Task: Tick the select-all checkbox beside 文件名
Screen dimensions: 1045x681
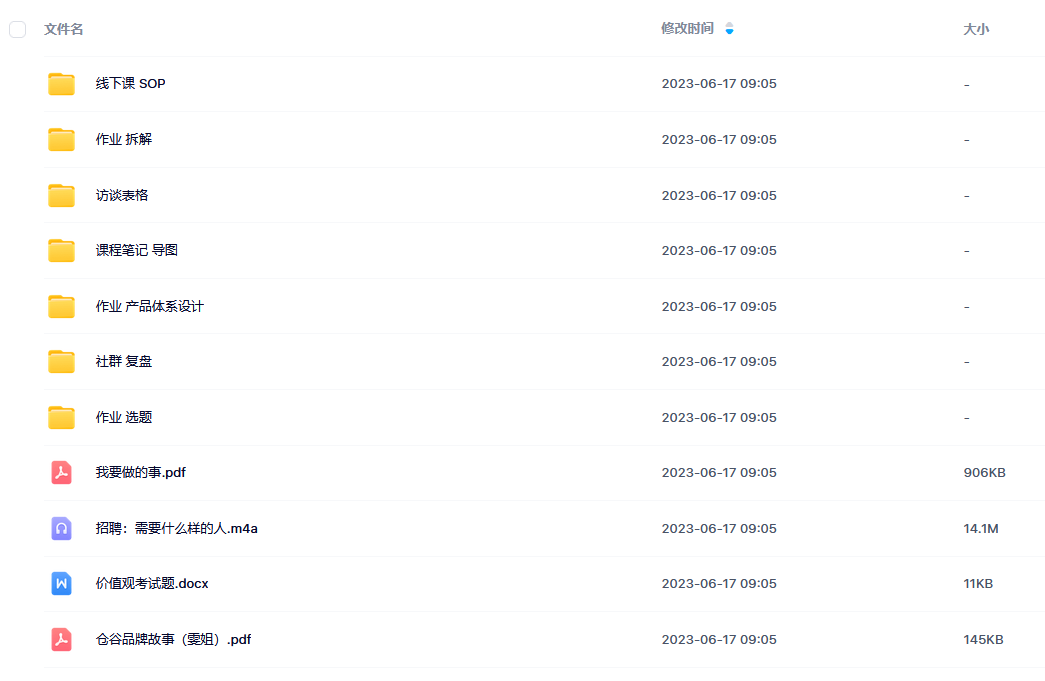Action: [18, 29]
